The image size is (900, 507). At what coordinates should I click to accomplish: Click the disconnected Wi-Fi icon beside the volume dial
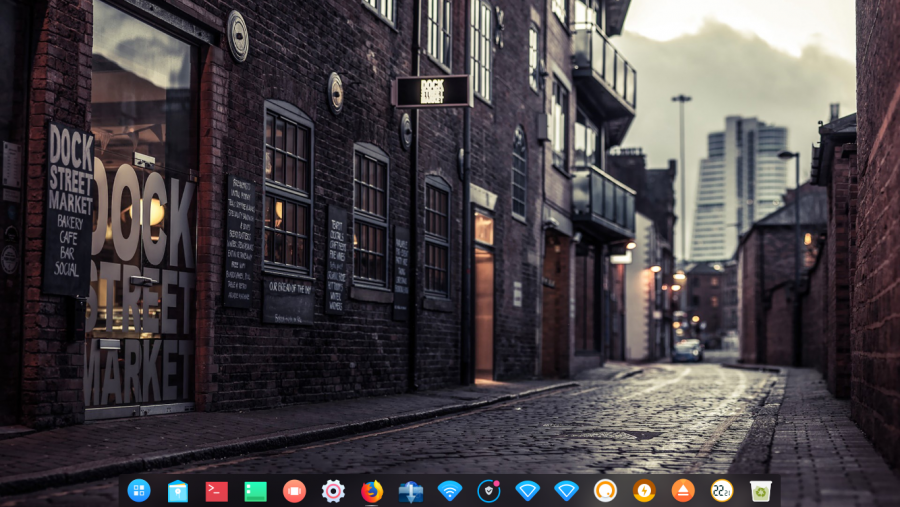(567, 491)
